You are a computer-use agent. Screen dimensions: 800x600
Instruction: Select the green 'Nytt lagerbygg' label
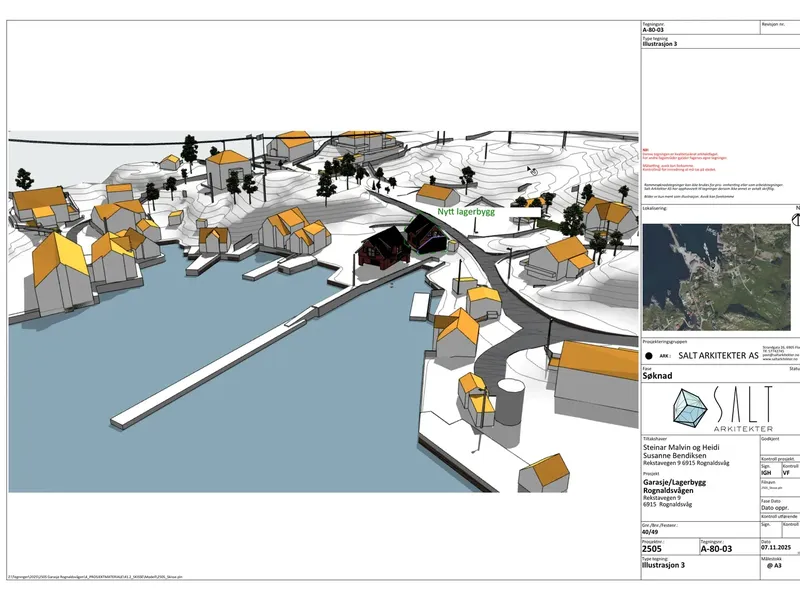pyautogui.click(x=466, y=211)
